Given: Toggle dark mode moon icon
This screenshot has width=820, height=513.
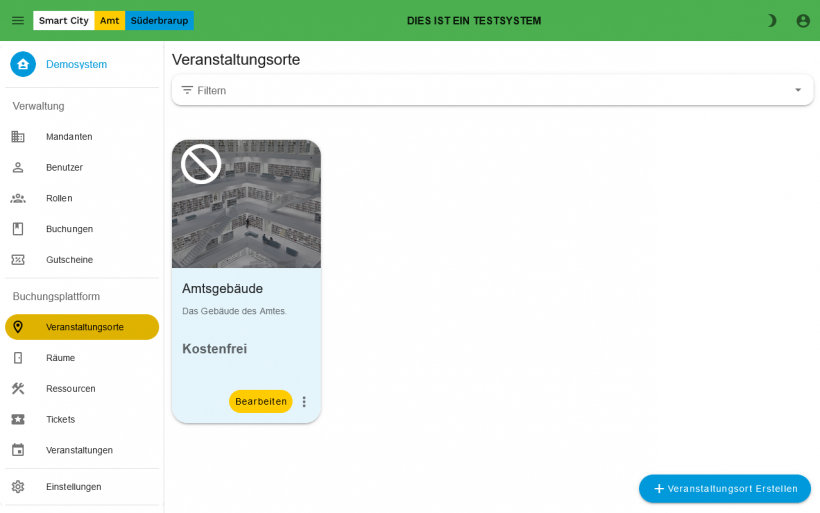Looking at the screenshot, I should coord(772,20).
